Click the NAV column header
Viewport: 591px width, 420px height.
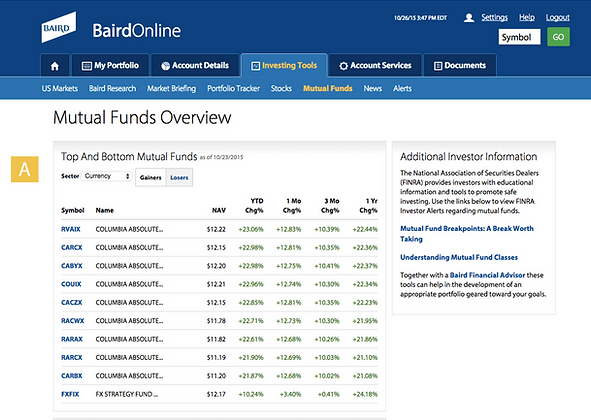[x=219, y=210]
